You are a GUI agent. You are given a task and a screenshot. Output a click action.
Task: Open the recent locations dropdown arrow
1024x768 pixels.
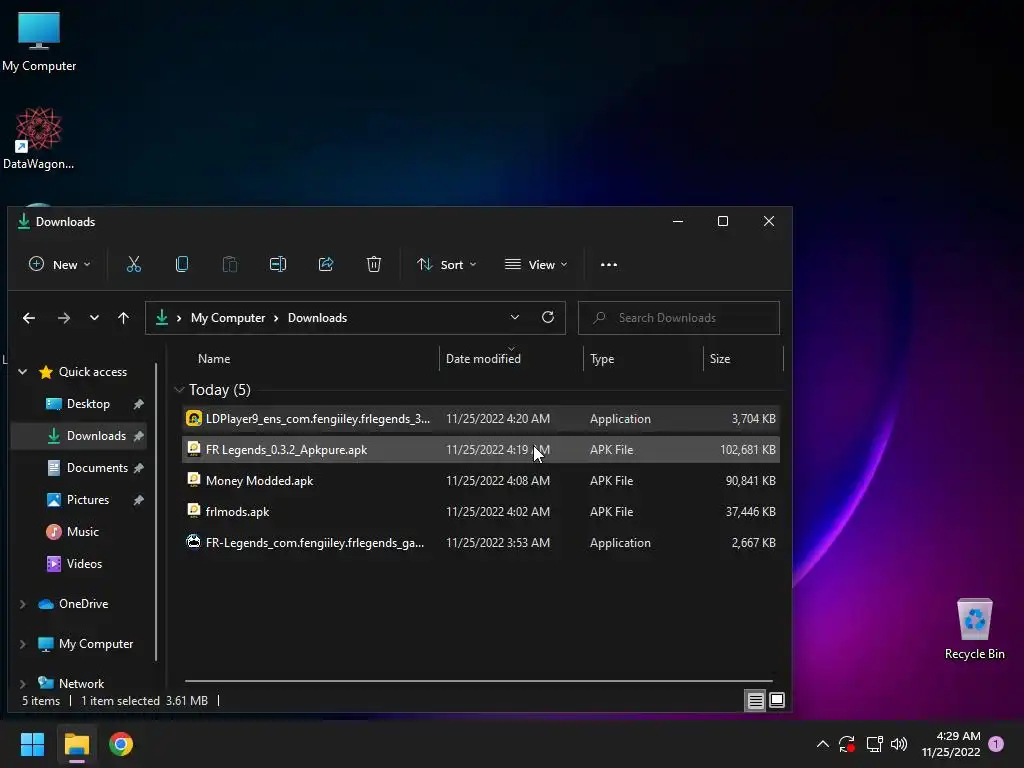point(94,318)
